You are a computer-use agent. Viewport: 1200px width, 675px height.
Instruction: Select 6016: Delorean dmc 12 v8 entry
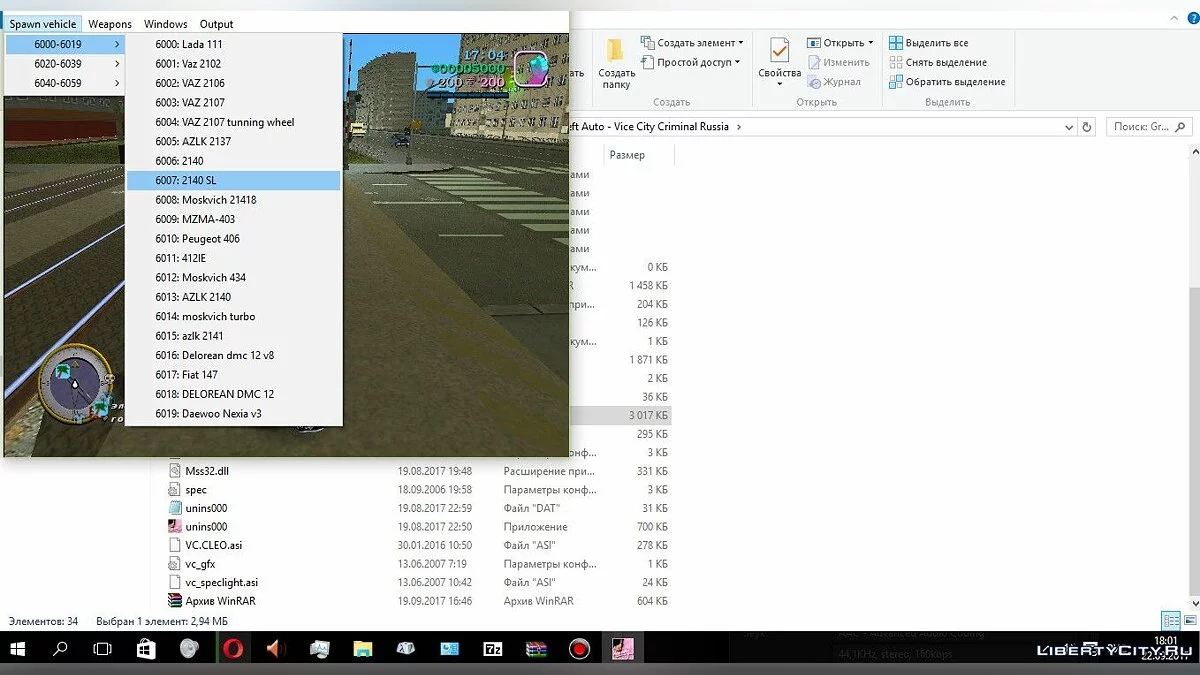click(228, 355)
